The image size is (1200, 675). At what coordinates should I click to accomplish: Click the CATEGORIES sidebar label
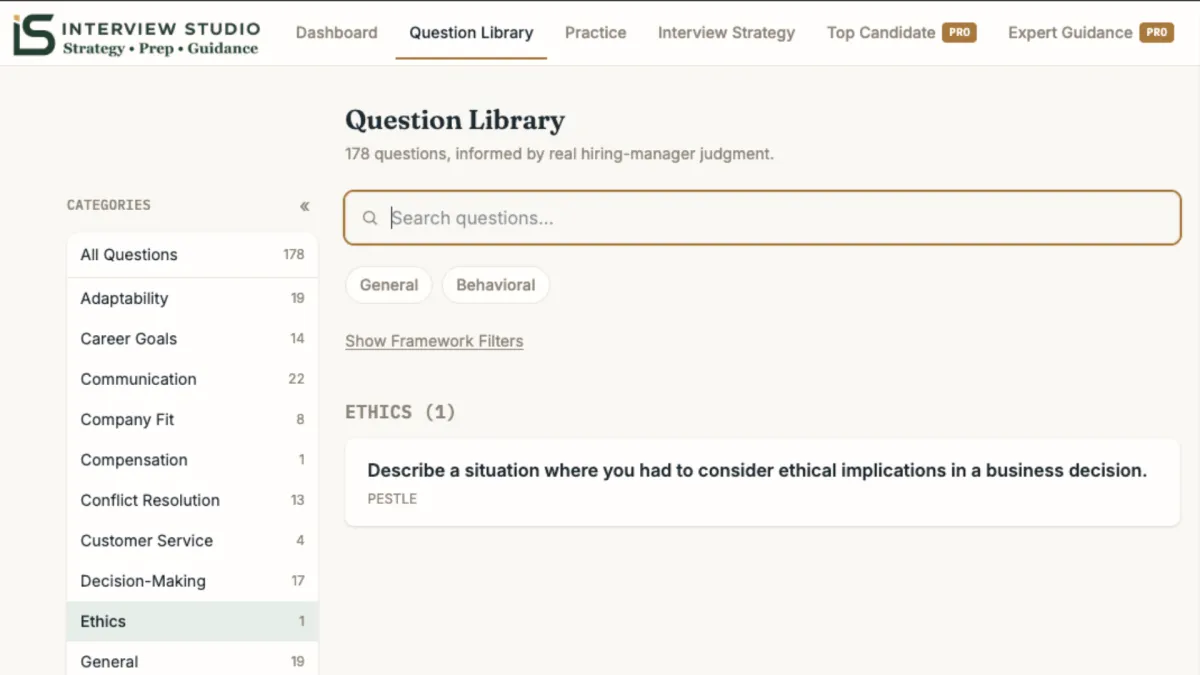point(109,205)
